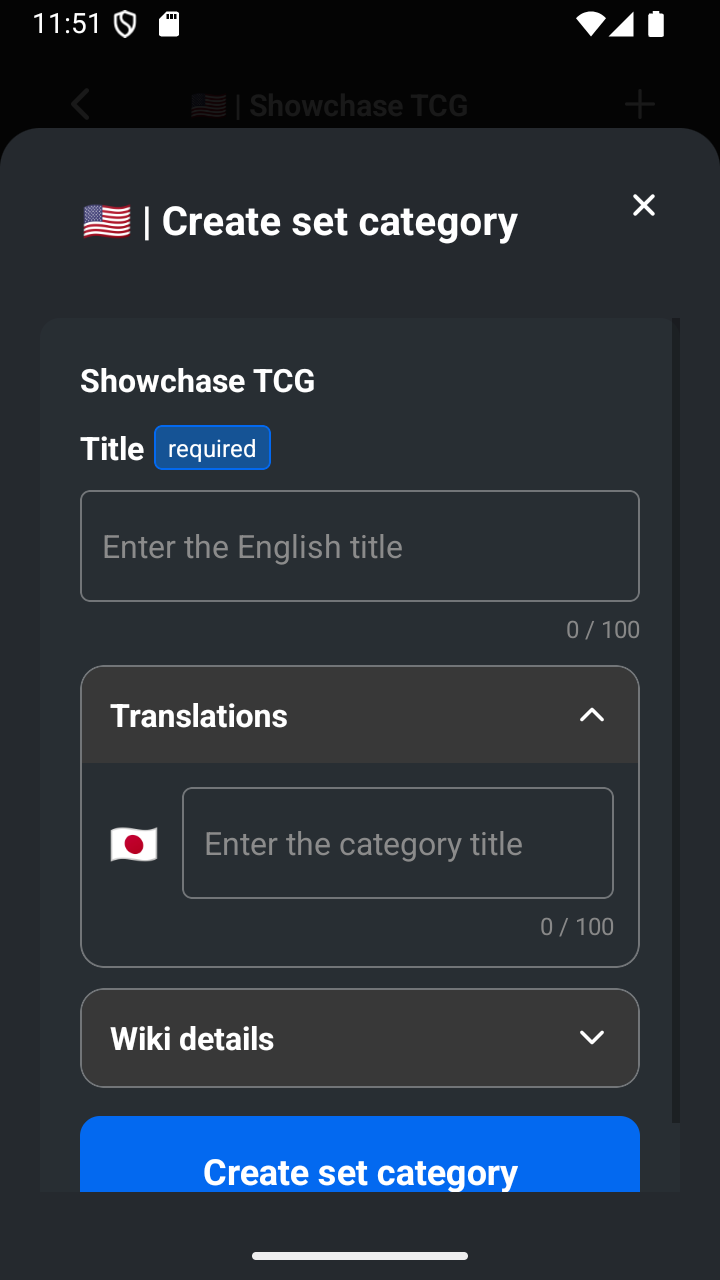Tap the US flag icon in dialog title
Viewport: 720px width, 1280px height.
(107, 221)
